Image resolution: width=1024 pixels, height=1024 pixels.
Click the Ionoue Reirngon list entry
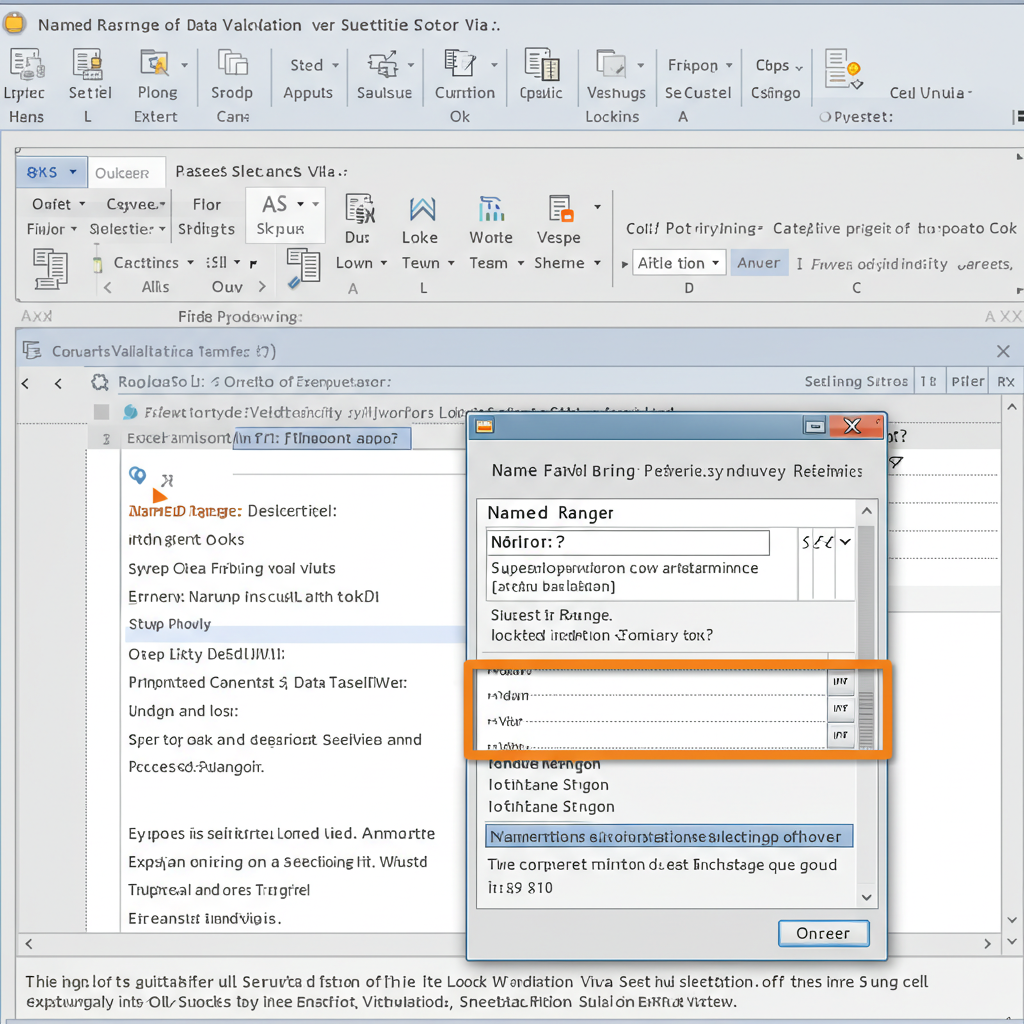click(544, 764)
